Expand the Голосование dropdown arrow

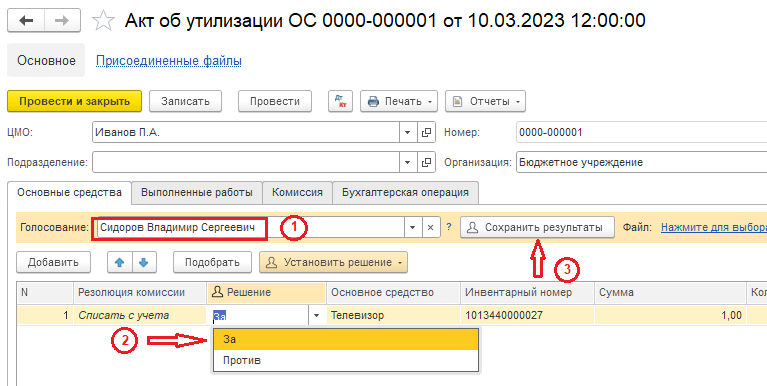pyautogui.click(x=412, y=227)
